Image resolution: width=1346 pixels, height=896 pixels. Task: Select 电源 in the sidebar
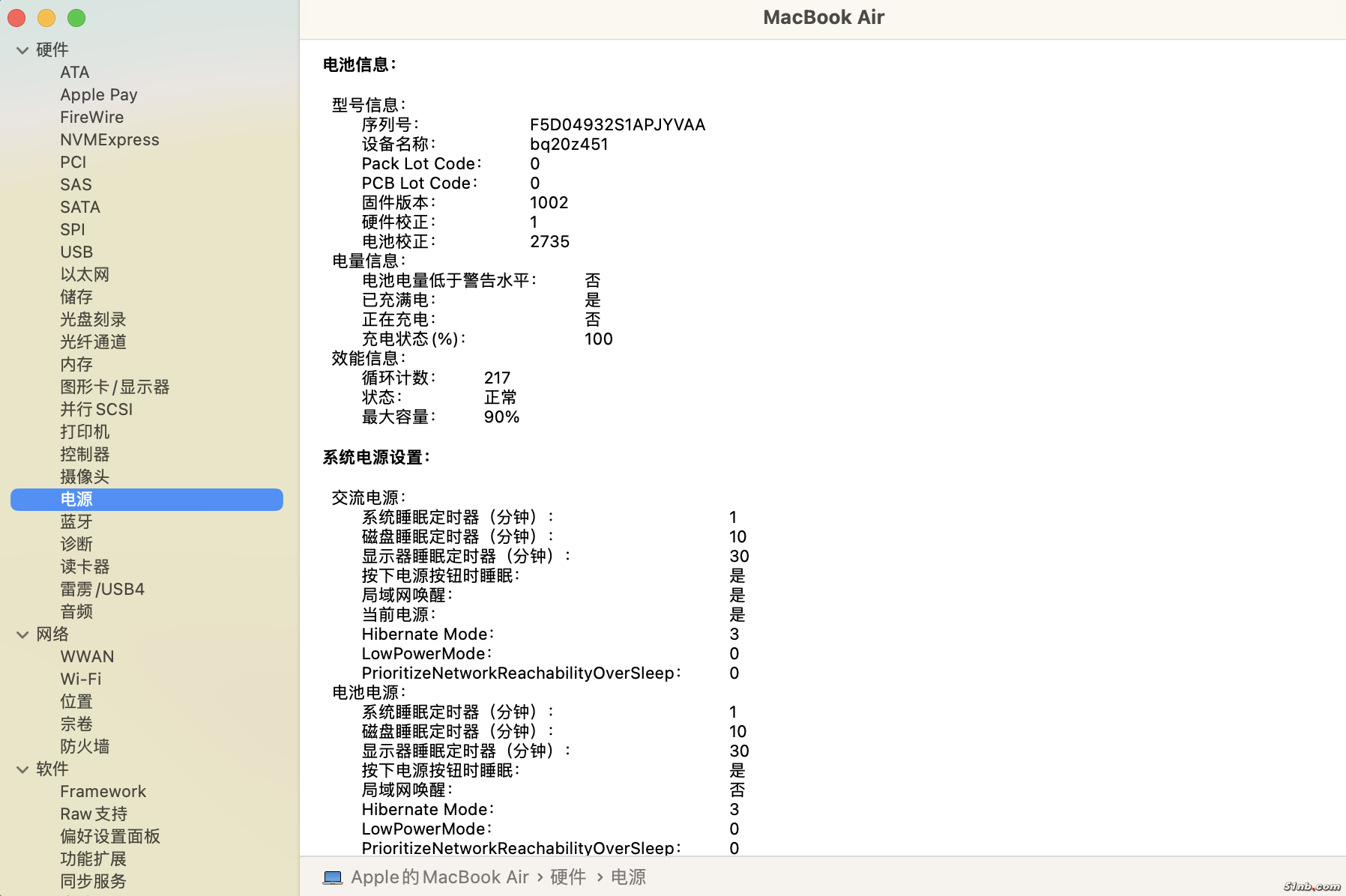(76, 500)
